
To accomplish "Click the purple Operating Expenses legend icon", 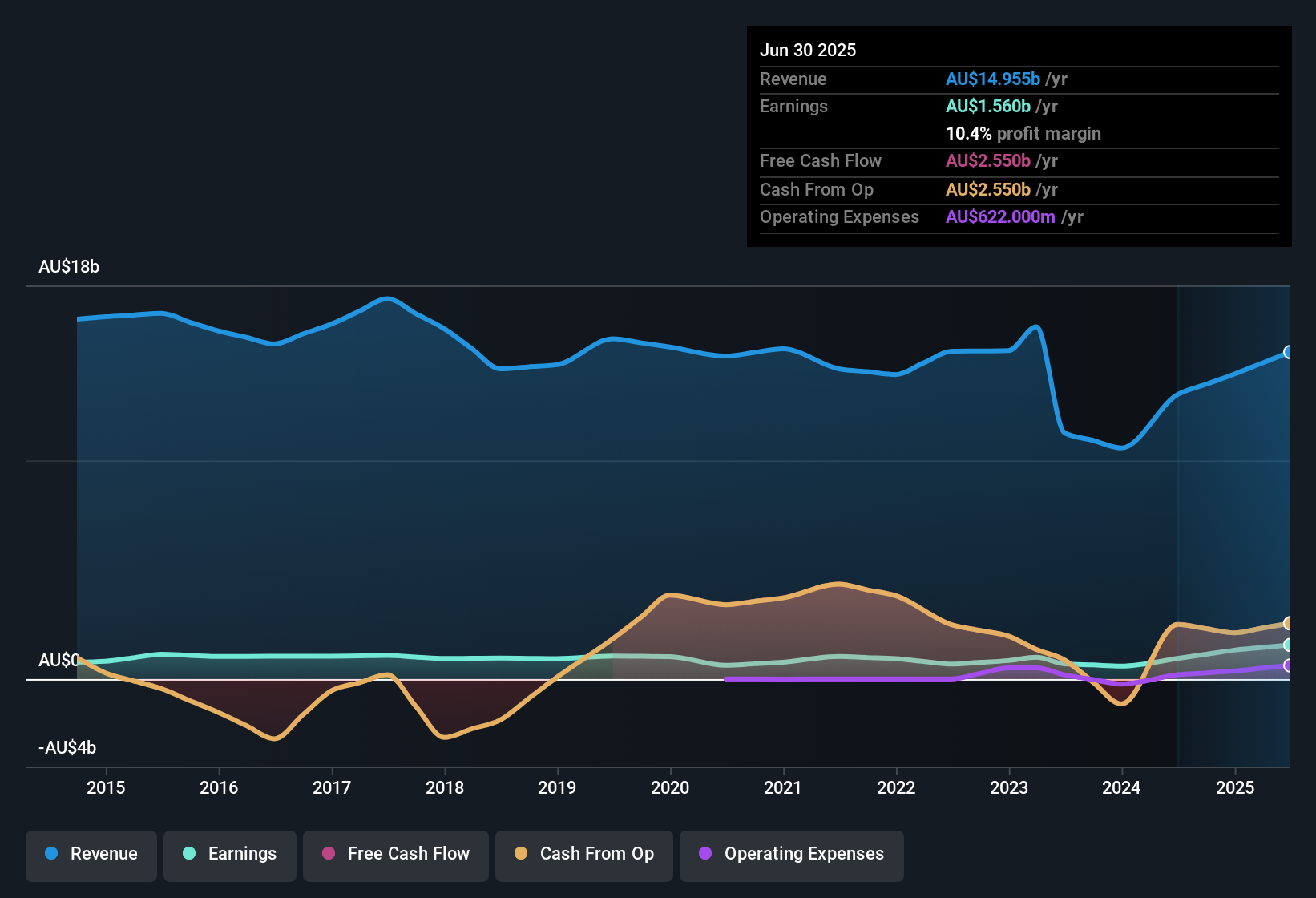I will click(x=704, y=854).
